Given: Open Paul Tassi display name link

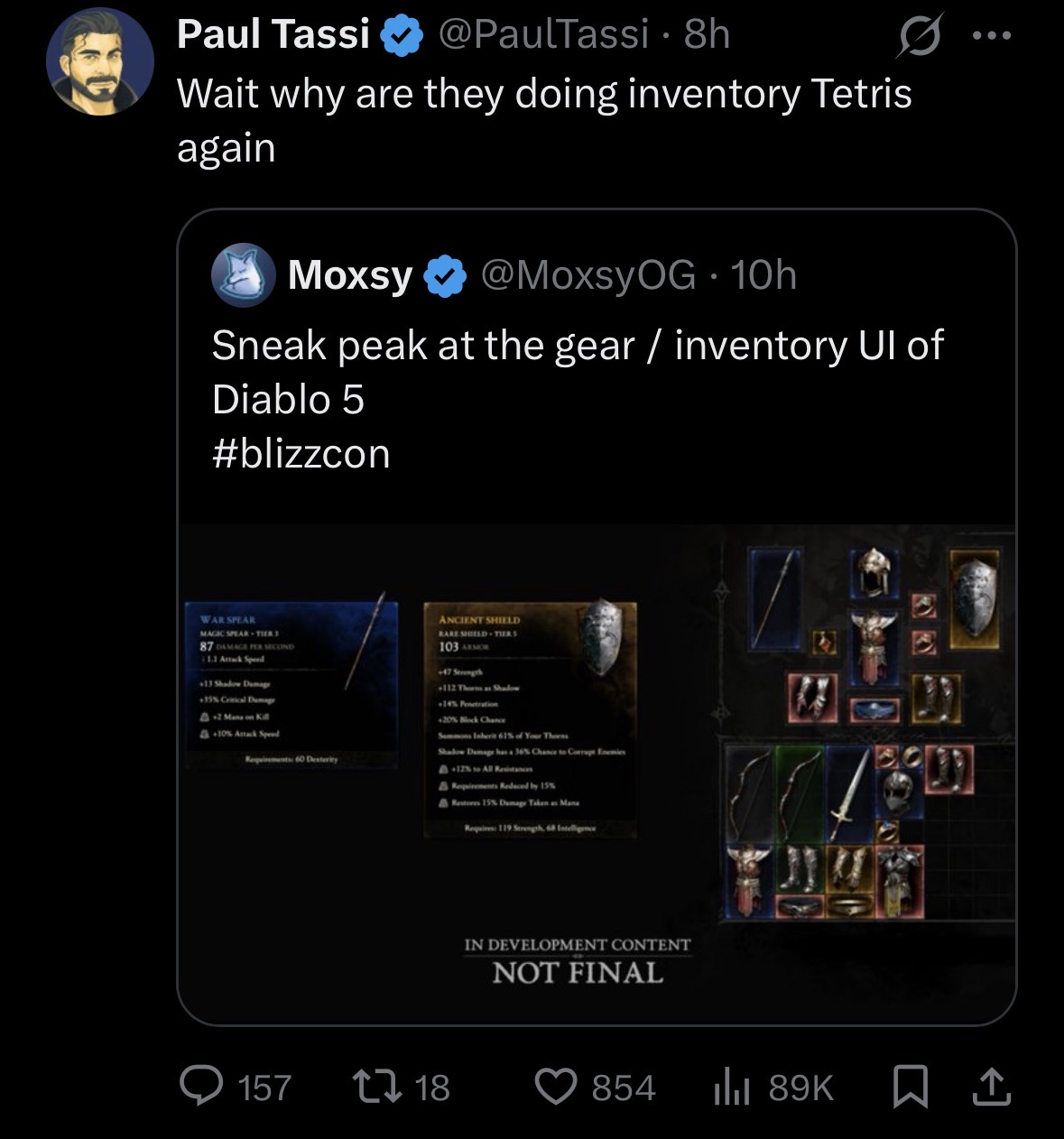Looking at the screenshot, I should click(x=273, y=35).
